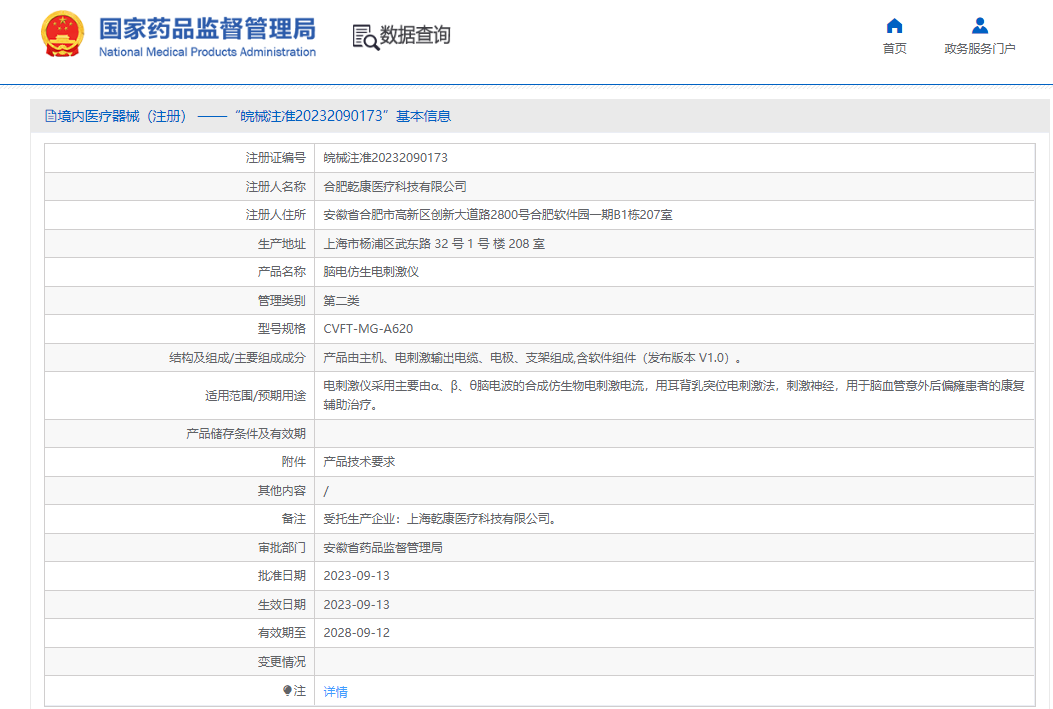Click the 注册证编号 label
This screenshot has width=1053, height=709.
click(x=275, y=158)
